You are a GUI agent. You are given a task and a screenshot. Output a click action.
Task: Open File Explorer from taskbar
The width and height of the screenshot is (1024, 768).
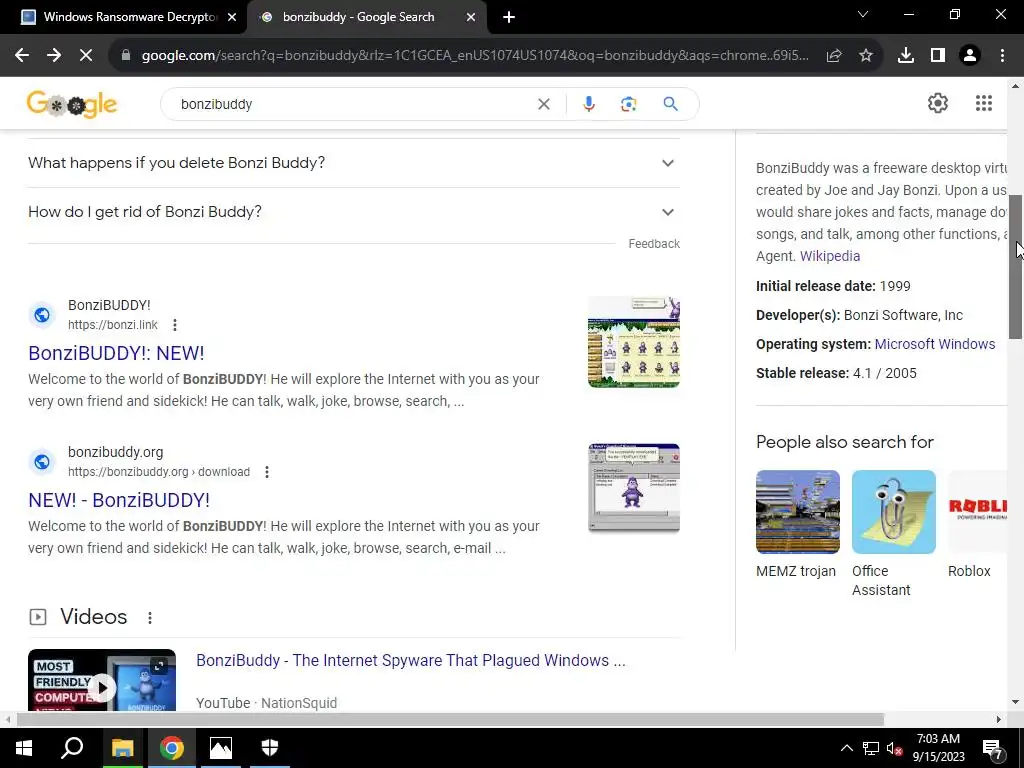[122, 748]
